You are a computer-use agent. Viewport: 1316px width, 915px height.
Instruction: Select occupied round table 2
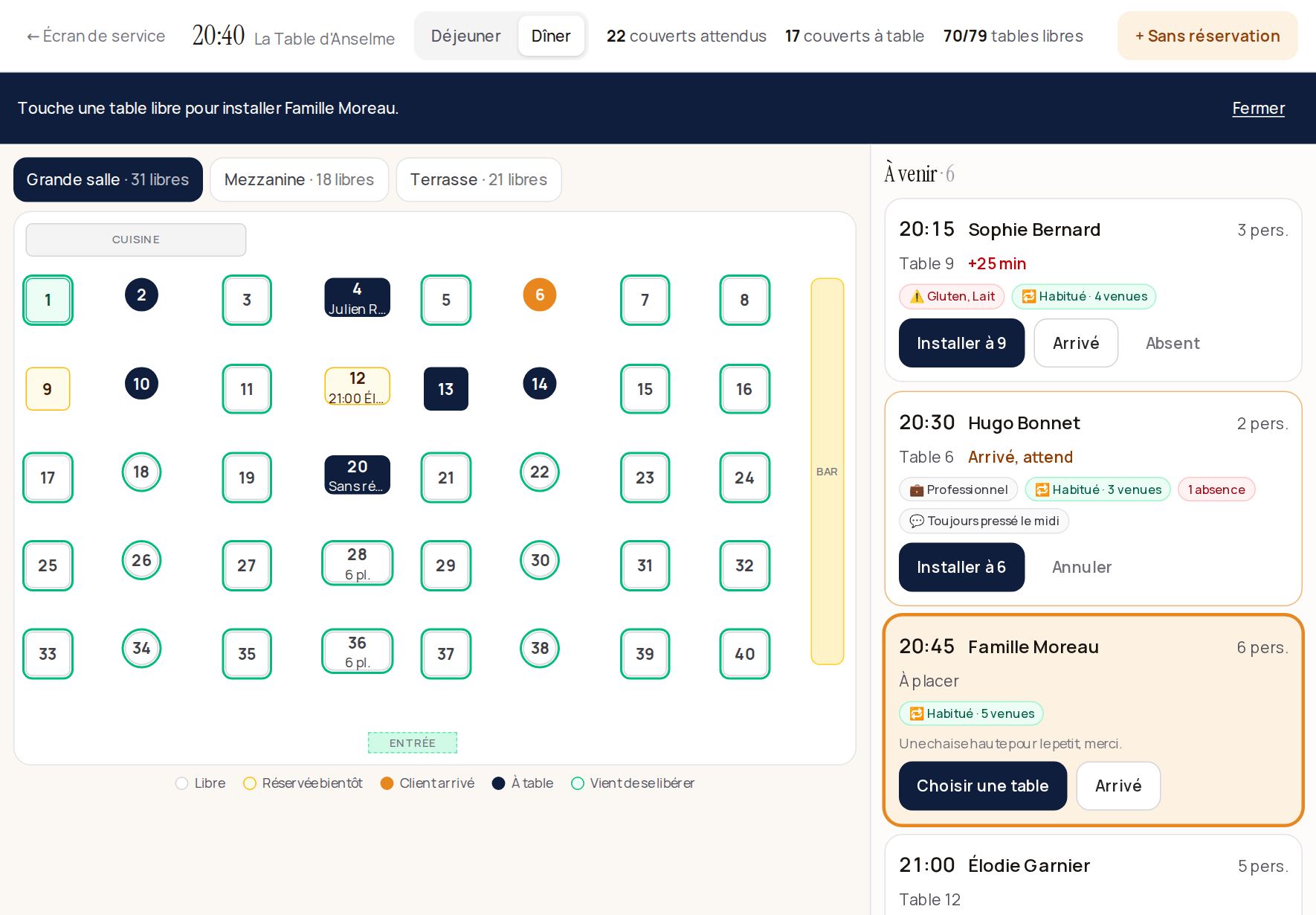click(x=141, y=295)
